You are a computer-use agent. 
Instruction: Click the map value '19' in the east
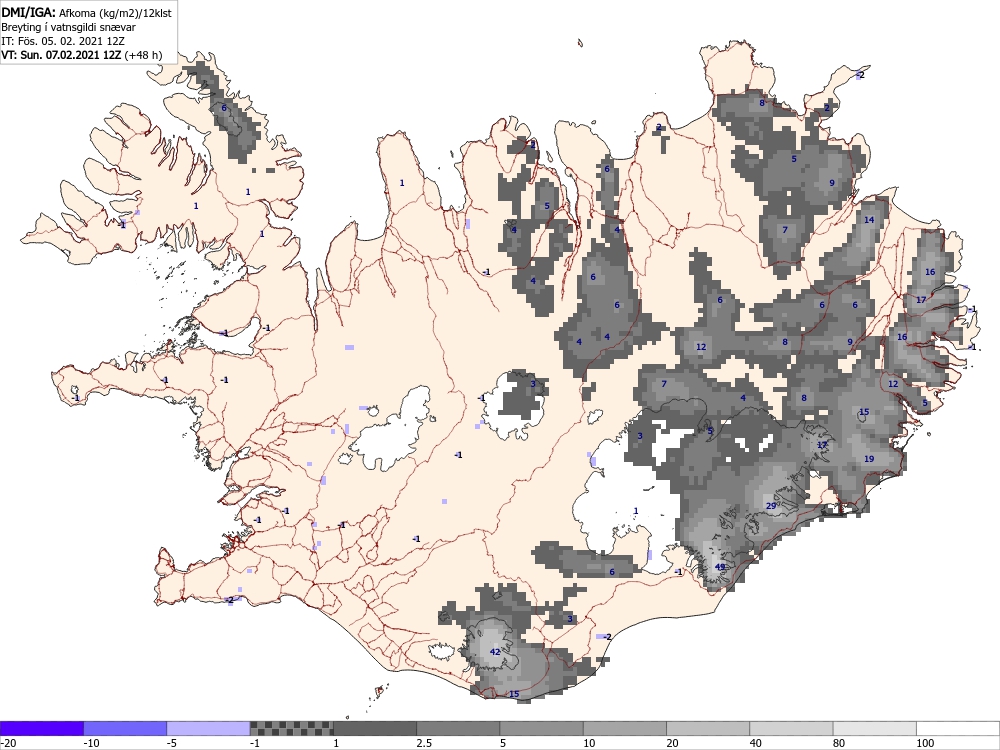pyautogui.click(x=869, y=459)
